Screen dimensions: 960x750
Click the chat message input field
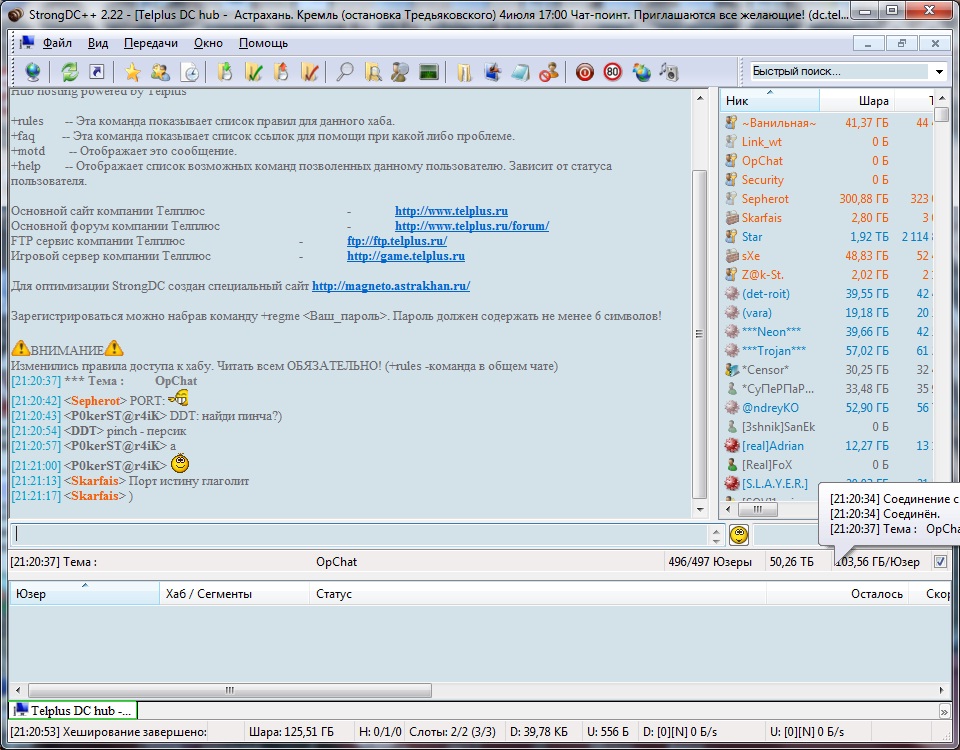coord(359,534)
